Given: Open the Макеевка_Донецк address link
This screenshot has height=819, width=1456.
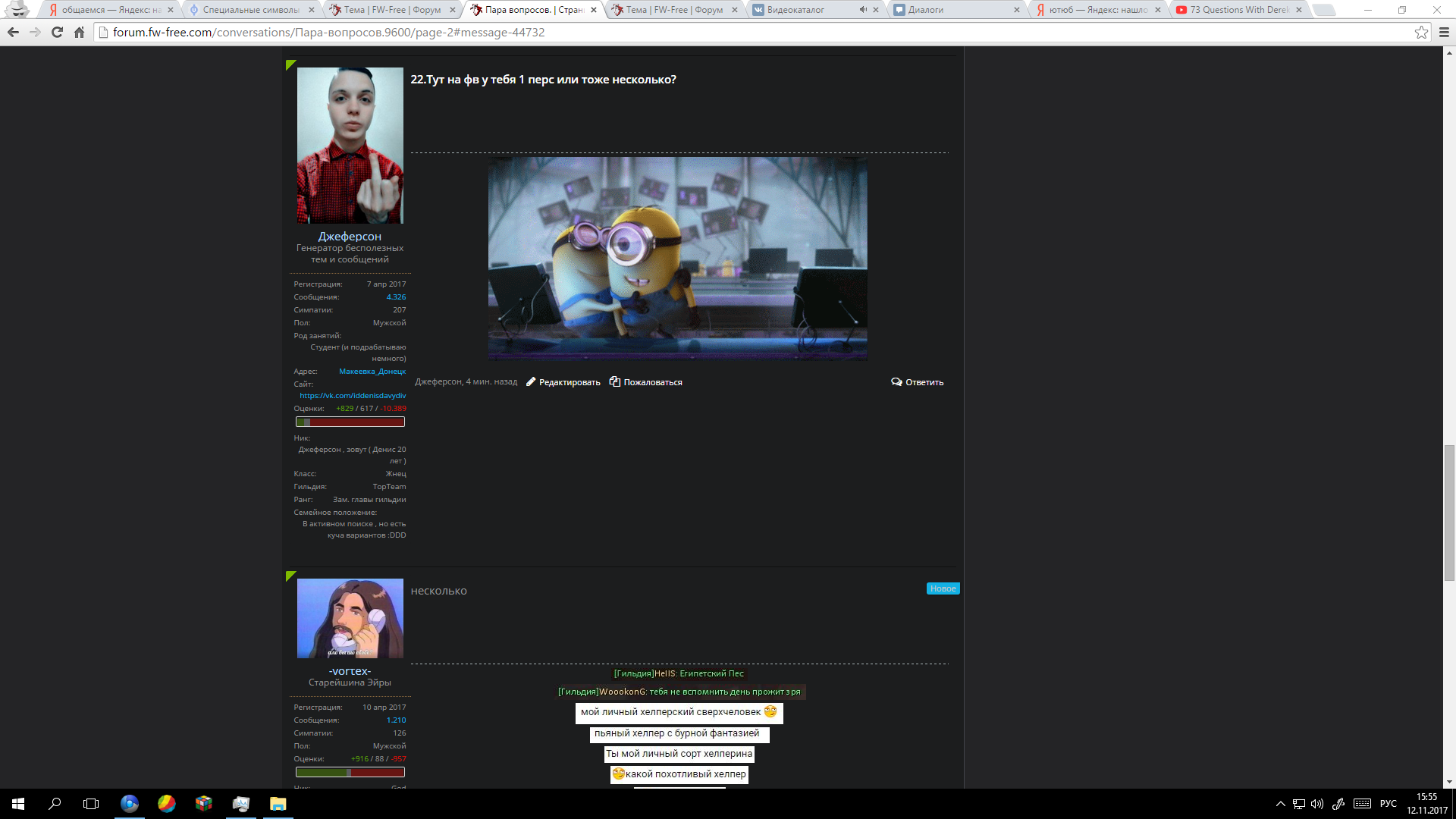Looking at the screenshot, I should click(372, 372).
